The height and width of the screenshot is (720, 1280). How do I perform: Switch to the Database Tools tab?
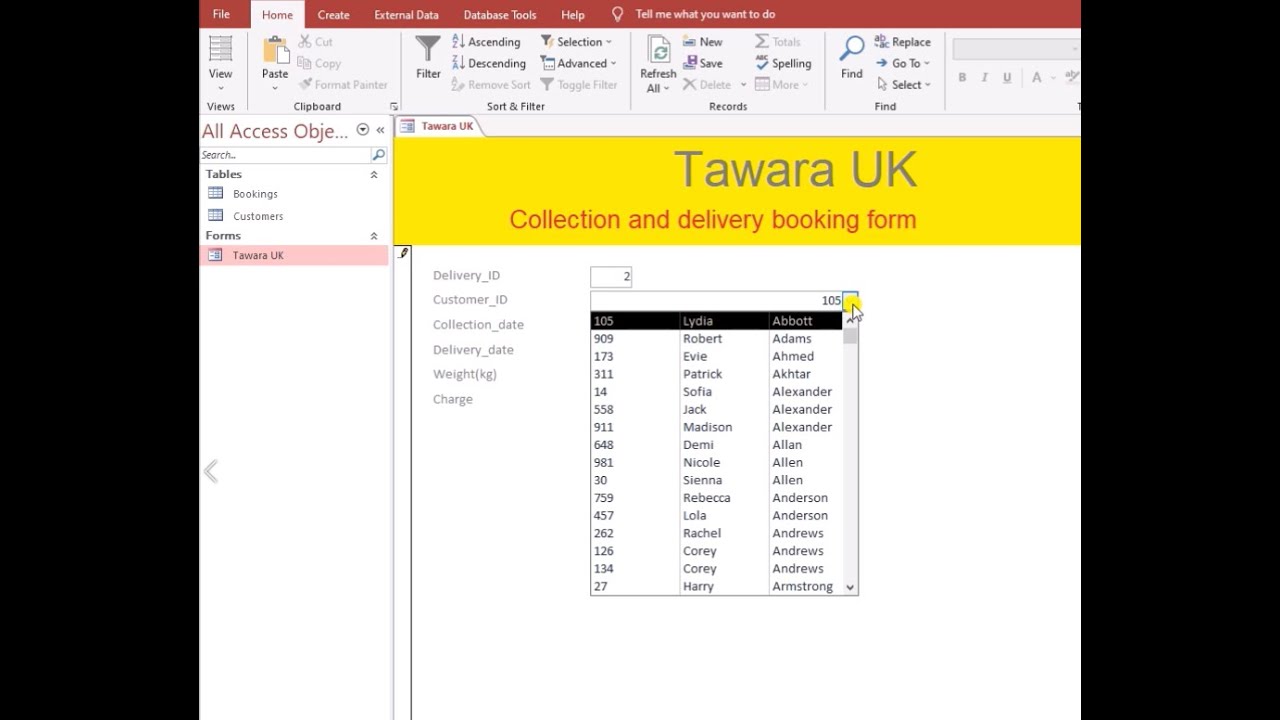point(500,15)
